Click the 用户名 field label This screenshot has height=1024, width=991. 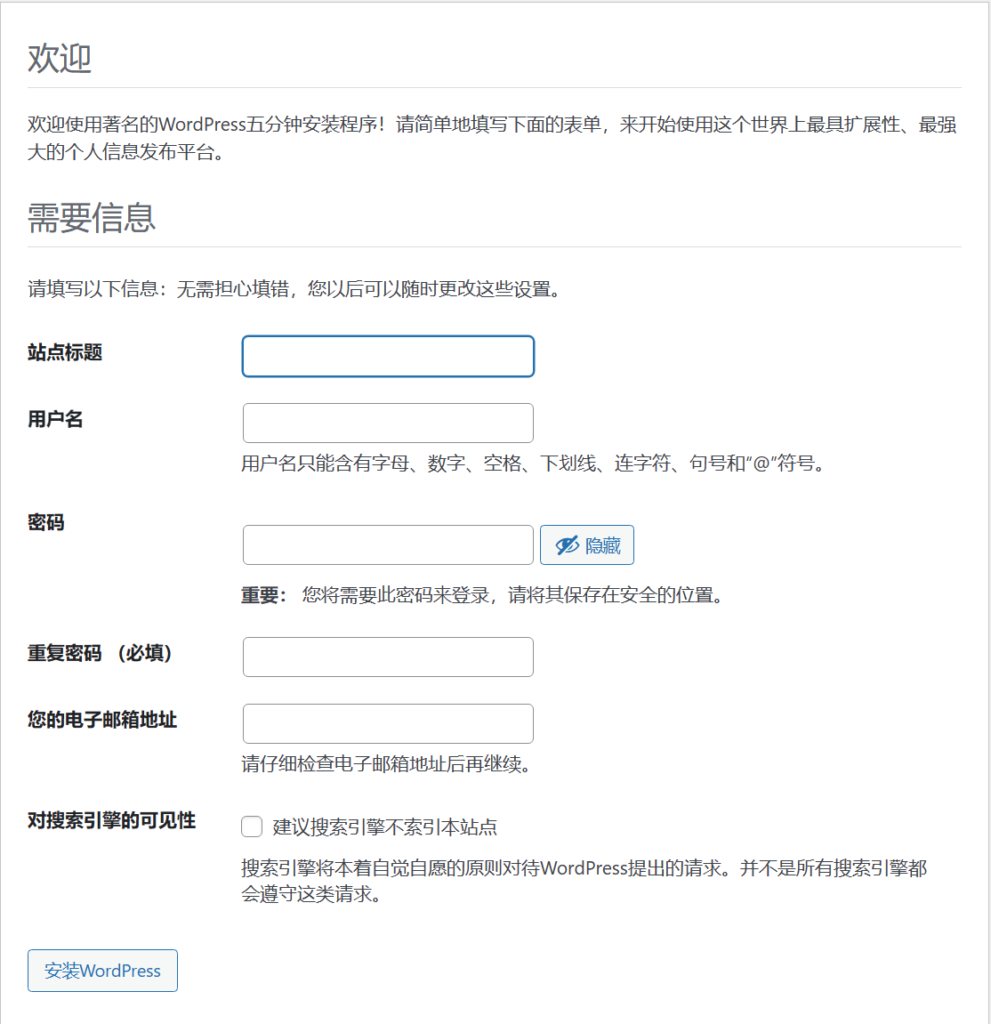tap(55, 420)
